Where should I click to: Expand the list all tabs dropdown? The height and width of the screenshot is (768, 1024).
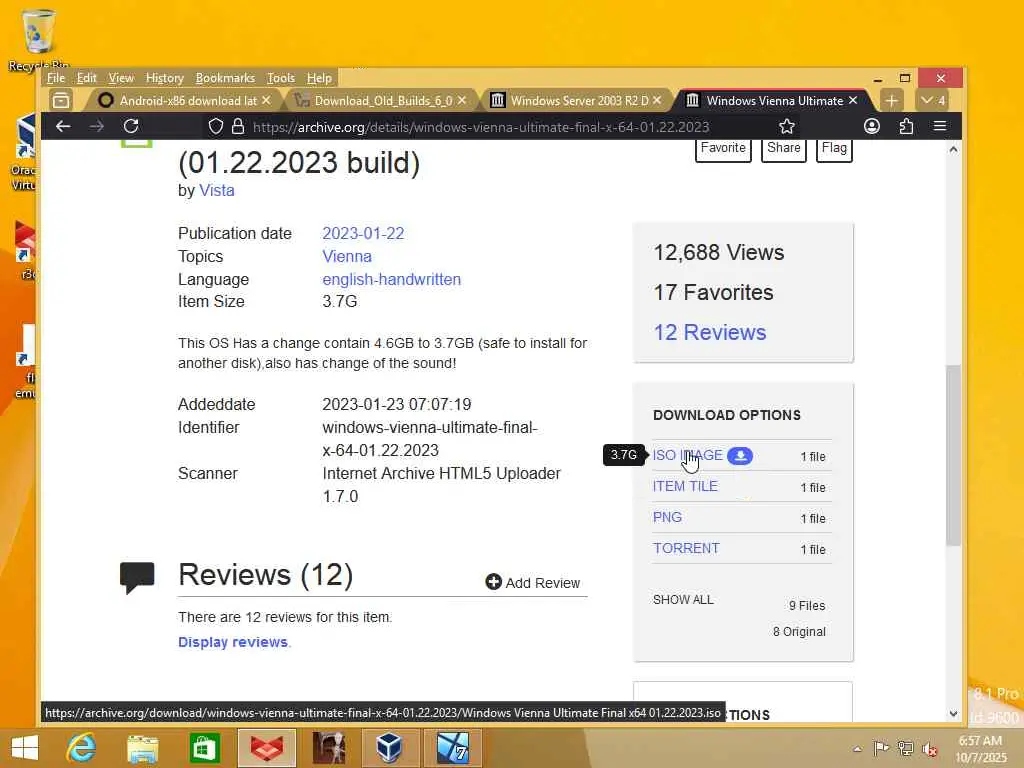933,101
